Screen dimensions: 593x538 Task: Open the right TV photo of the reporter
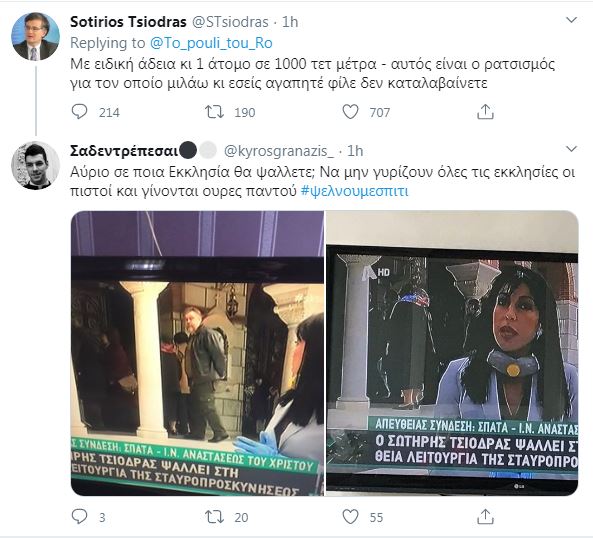tap(452, 353)
